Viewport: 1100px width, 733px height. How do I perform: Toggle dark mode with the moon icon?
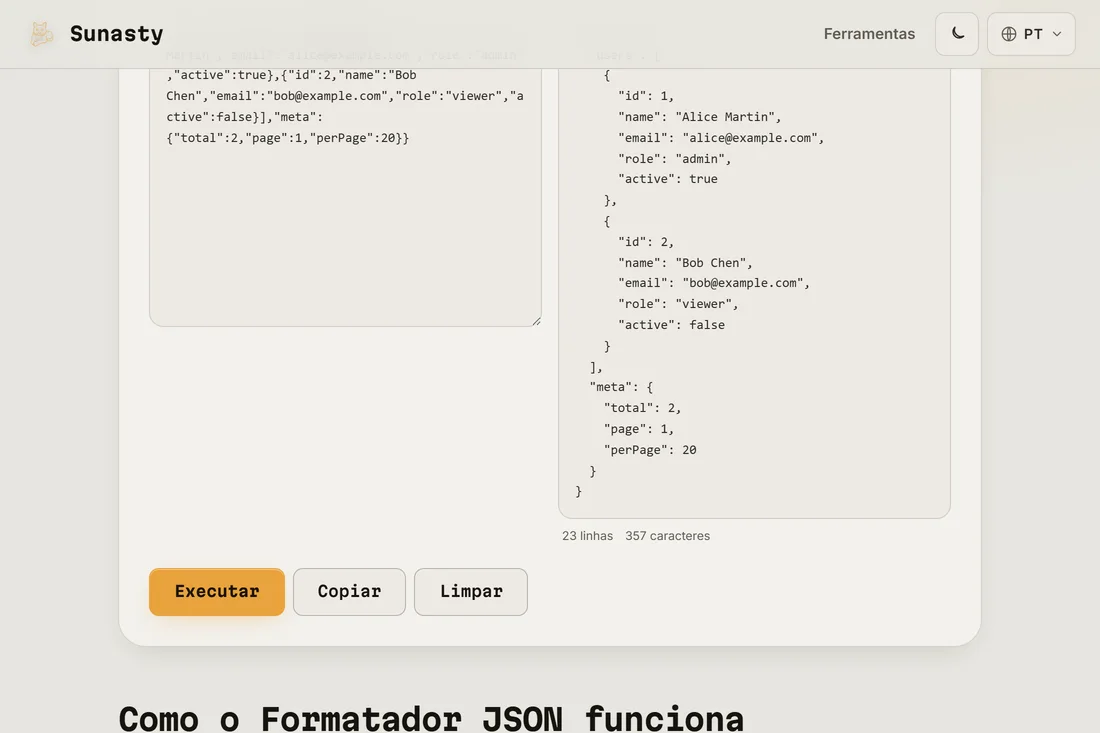957,34
